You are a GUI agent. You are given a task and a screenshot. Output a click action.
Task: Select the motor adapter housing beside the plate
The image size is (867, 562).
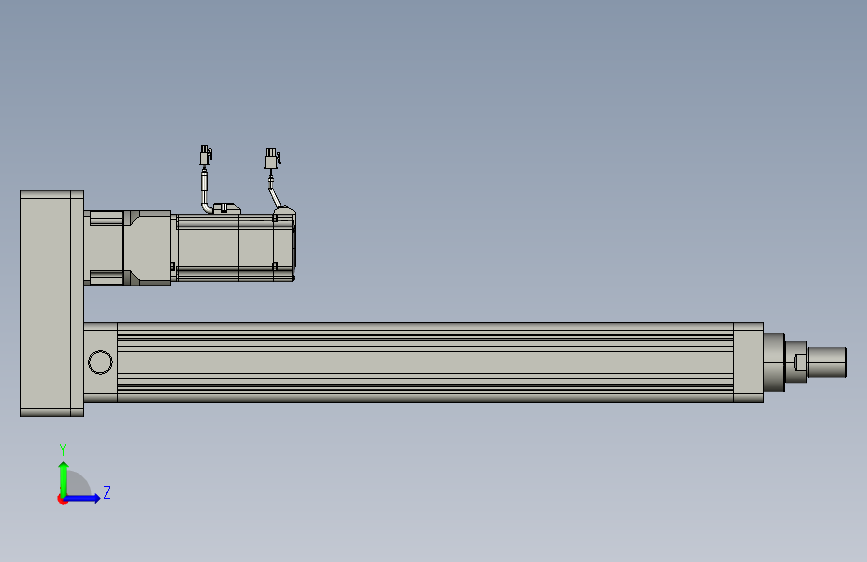(x=127, y=248)
